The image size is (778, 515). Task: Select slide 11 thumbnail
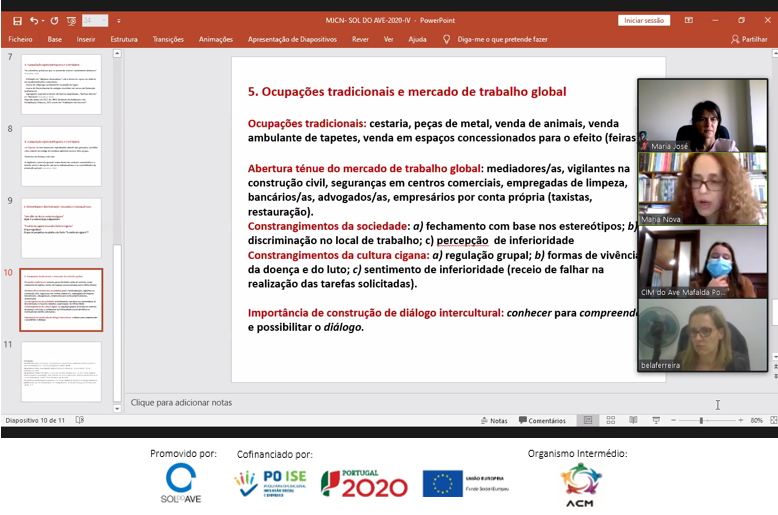click(61, 372)
